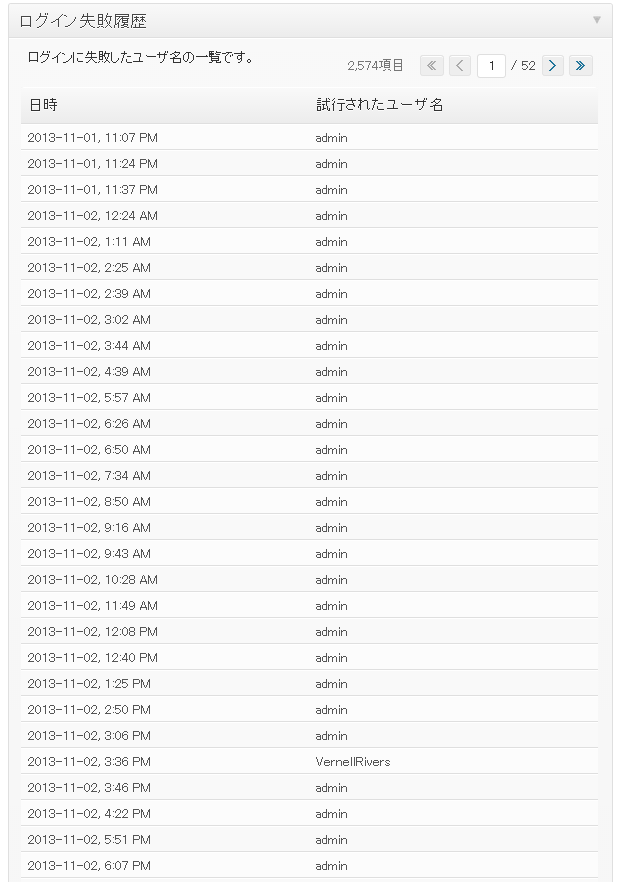Image resolution: width=626 pixels, height=882 pixels.
Task: Select row dated 2013-11-02, 5:57 AM
Action: coord(309,397)
